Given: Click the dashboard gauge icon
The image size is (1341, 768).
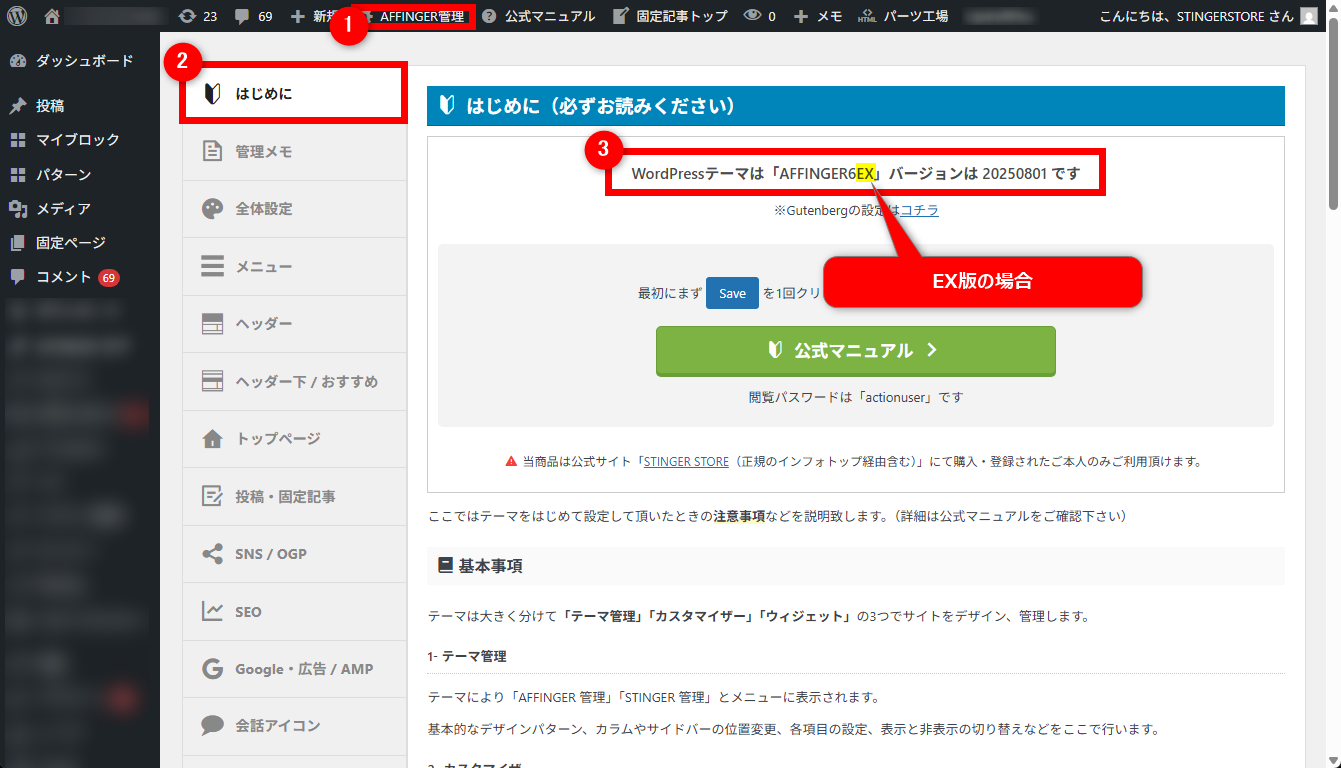Looking at the screenshot, I should click(18, 61).
